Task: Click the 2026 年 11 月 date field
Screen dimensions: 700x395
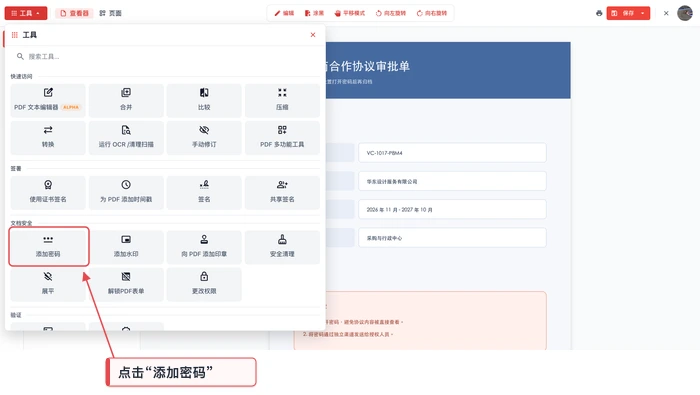Action: 452,209
